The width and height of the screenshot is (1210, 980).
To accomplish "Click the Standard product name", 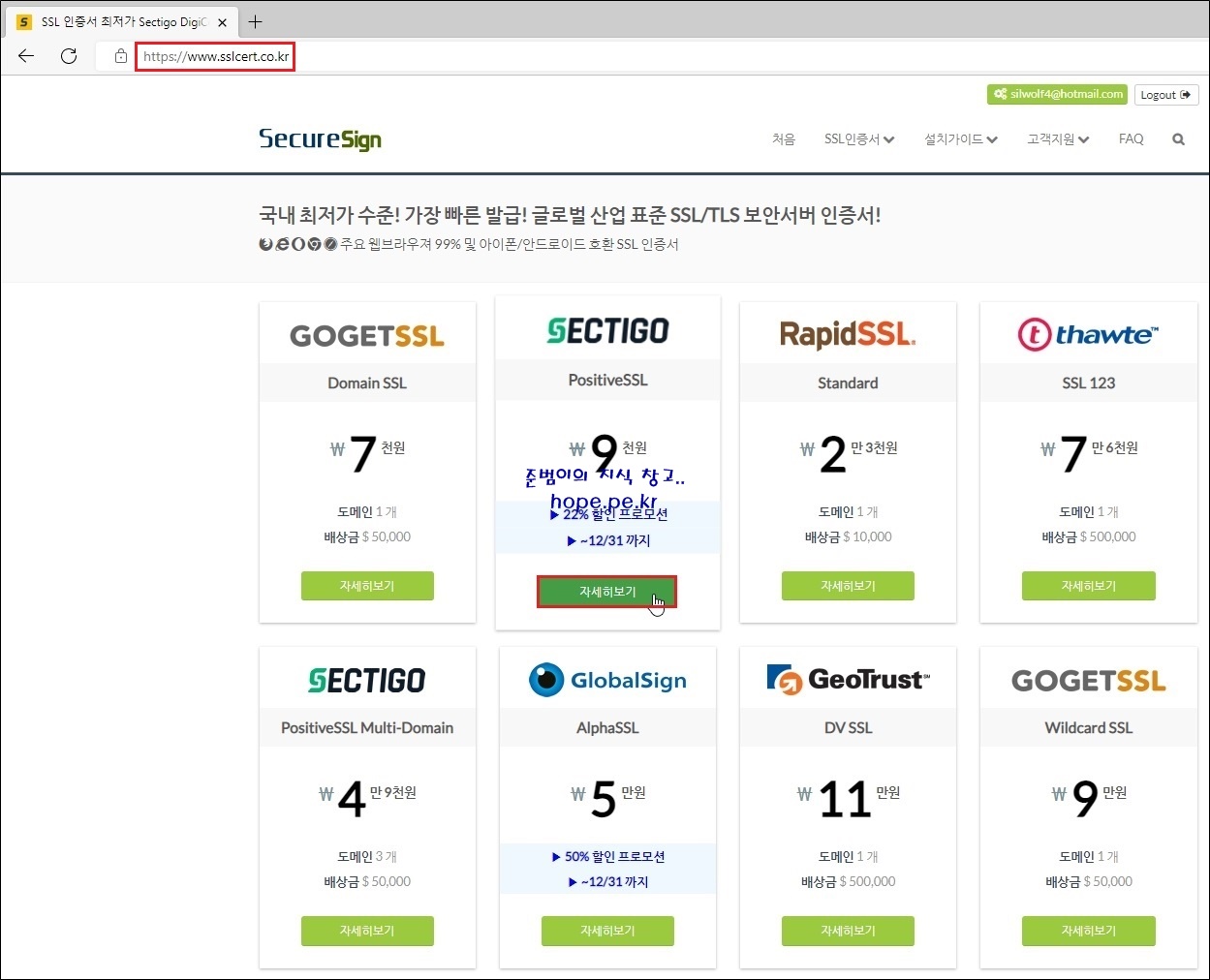I will (848, 383).
